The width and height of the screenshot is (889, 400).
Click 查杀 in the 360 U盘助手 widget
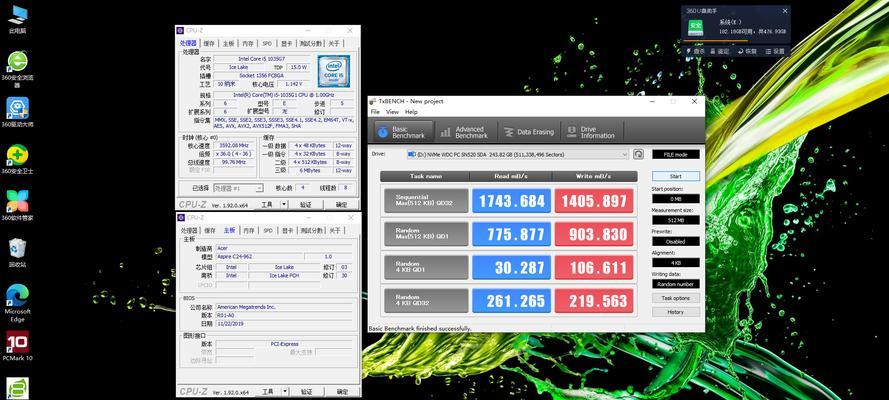click(696, 51)
